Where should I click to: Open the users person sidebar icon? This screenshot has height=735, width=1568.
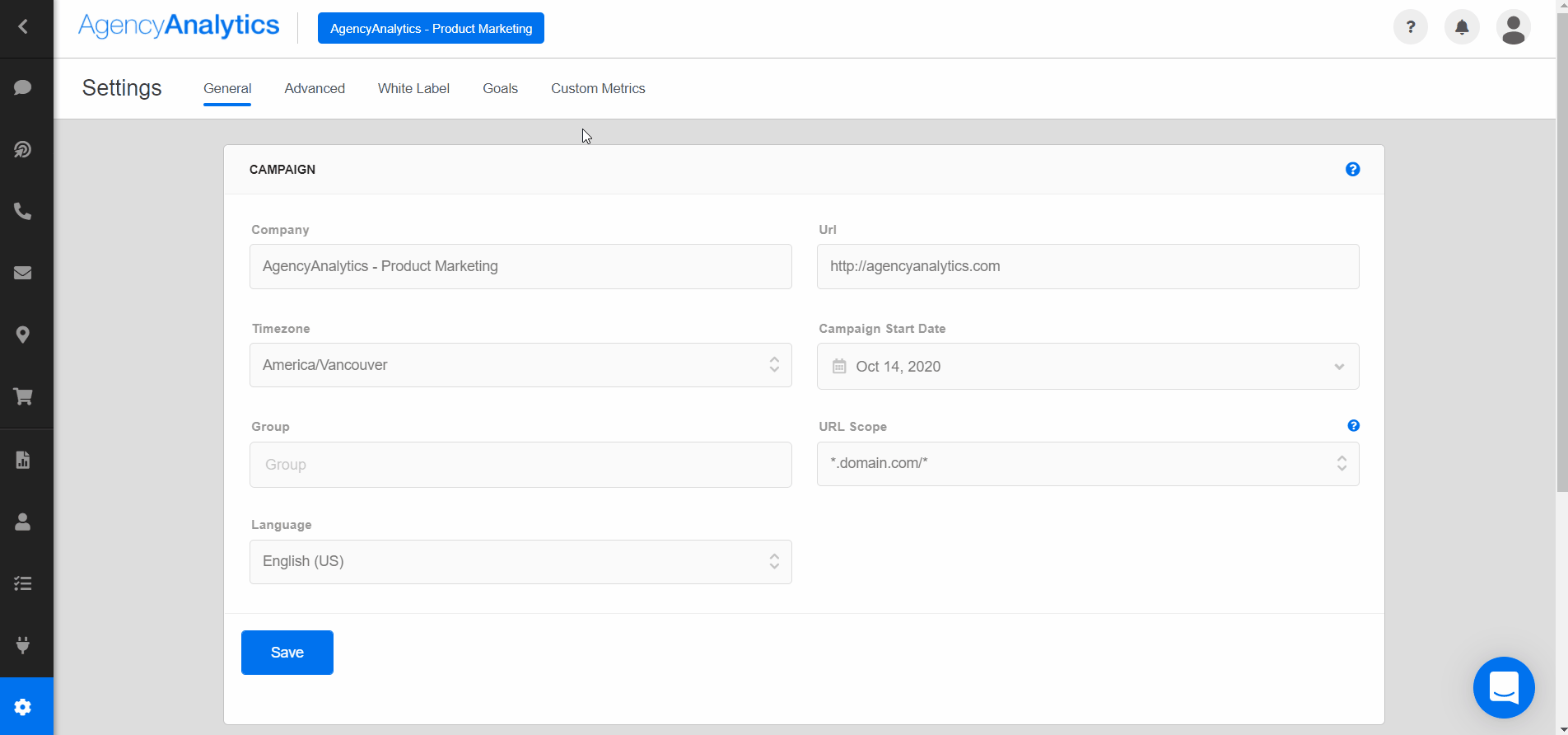[23, 522]
